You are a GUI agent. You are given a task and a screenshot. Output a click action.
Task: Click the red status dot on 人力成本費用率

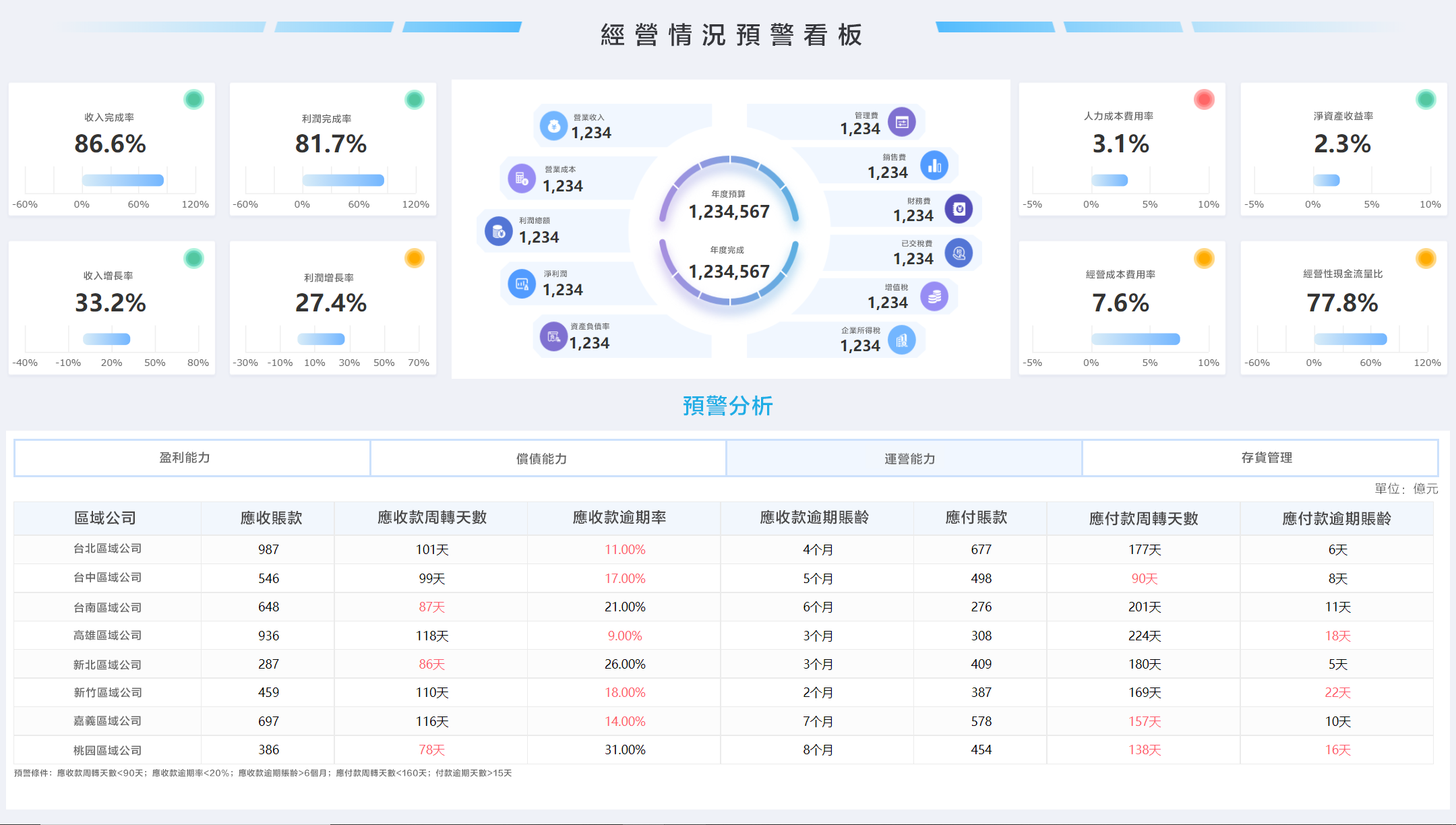click(x=1204, y=100)
